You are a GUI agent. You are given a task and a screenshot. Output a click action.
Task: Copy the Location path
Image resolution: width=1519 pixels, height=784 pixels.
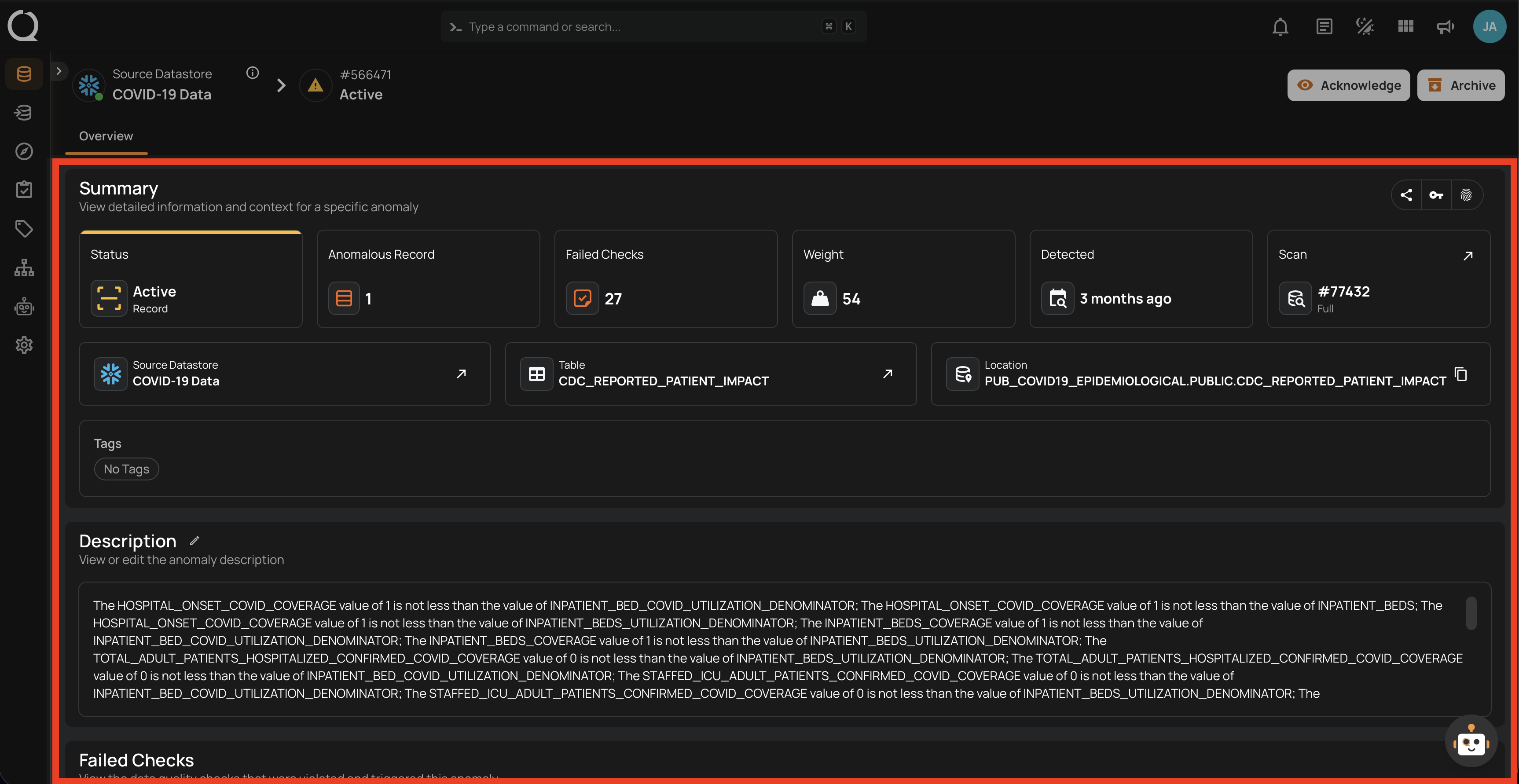coord(1461,374)
